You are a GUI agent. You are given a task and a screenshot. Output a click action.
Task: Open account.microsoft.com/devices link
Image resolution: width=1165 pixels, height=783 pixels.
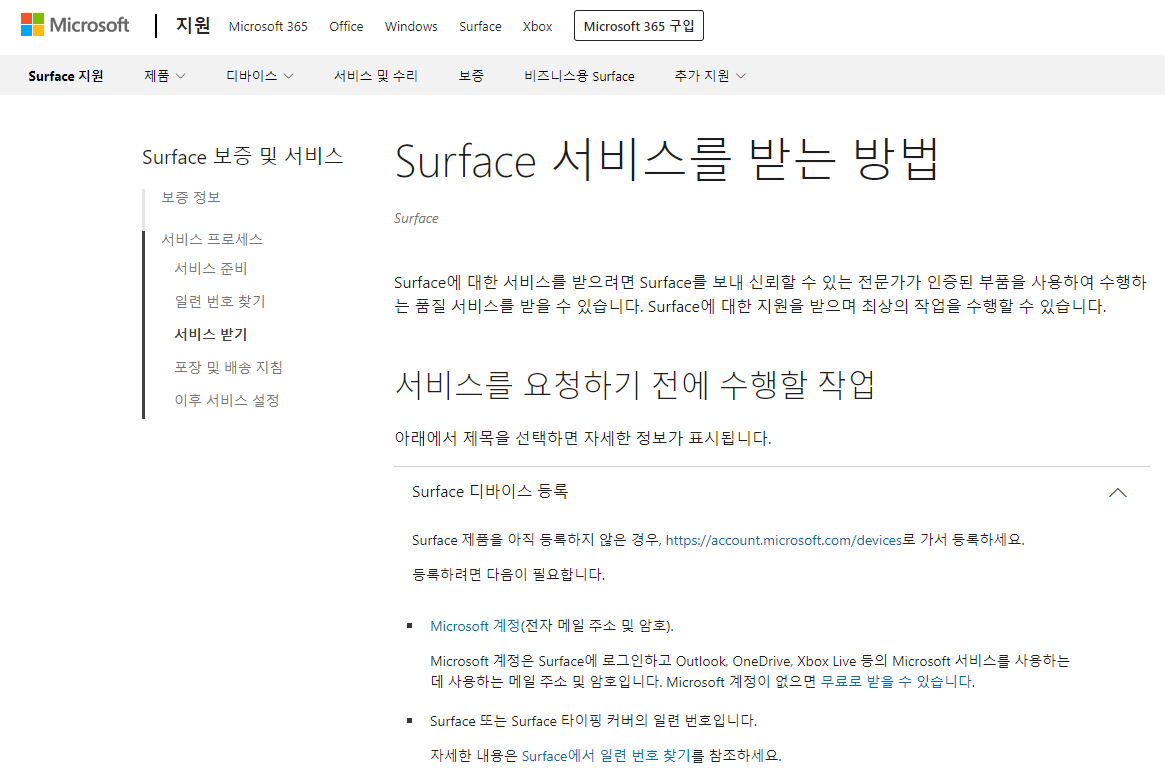tap(784, 540)
